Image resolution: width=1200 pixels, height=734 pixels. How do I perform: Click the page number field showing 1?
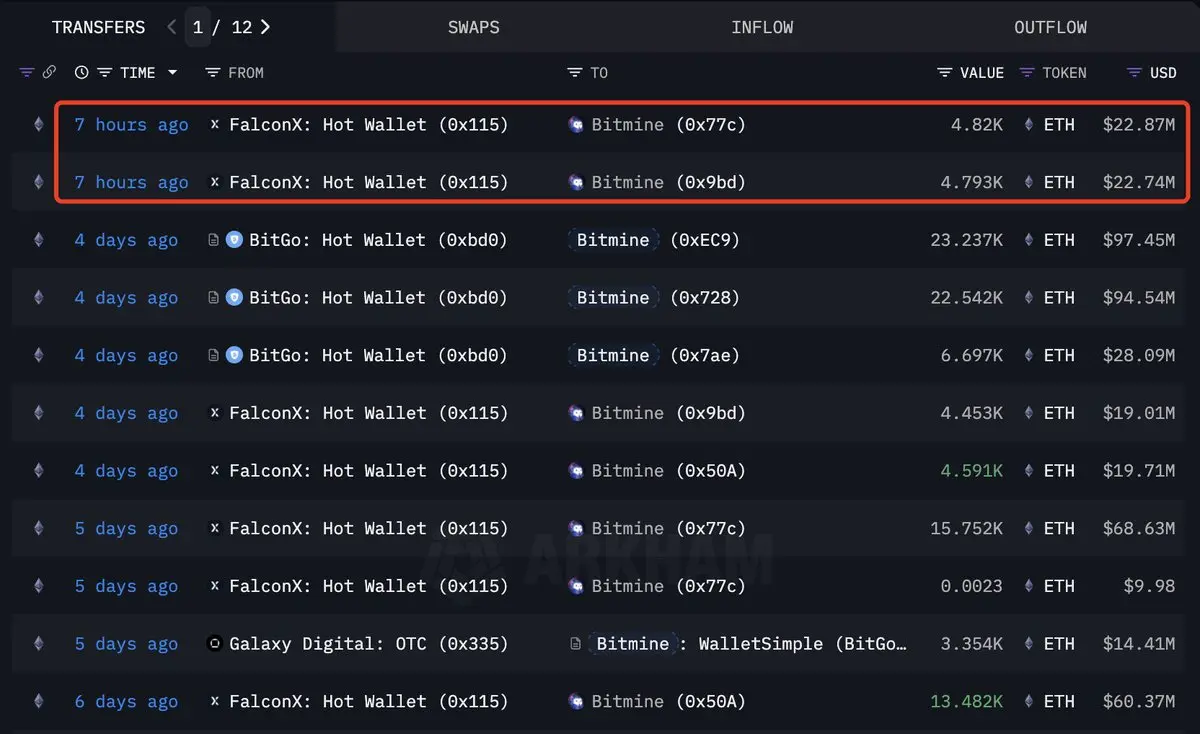198,27
